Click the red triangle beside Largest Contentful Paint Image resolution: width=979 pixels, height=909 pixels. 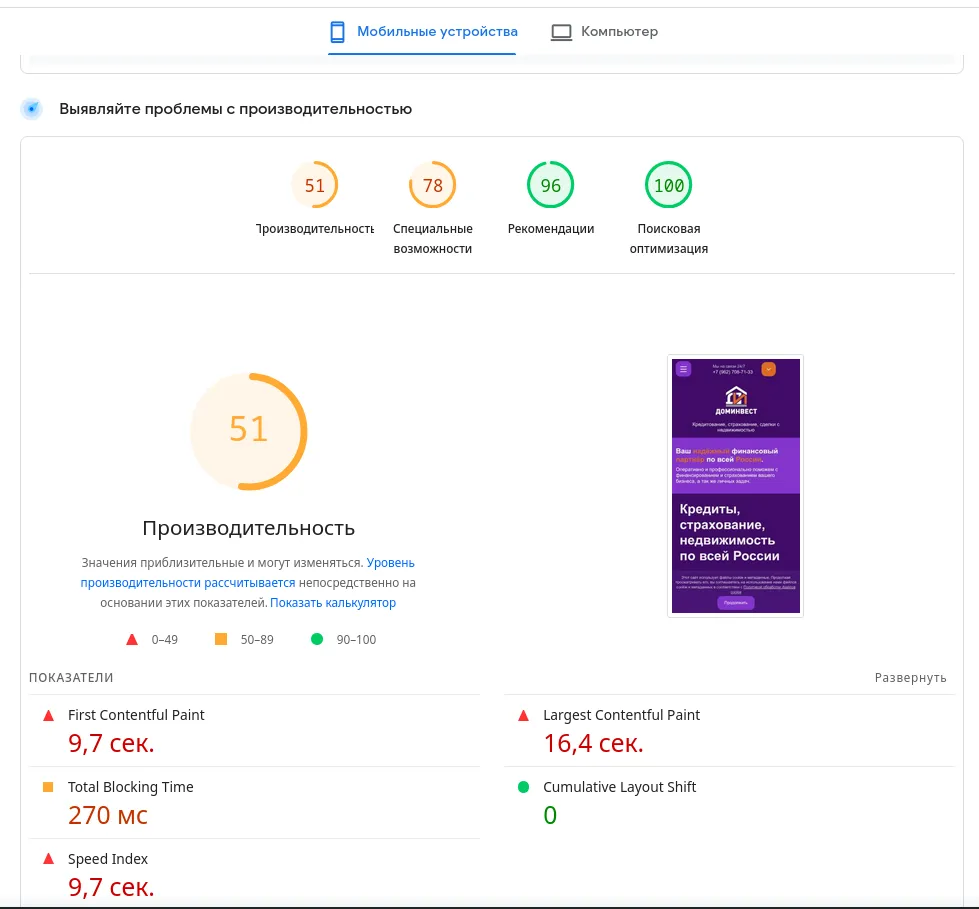(x=523, y=715)
